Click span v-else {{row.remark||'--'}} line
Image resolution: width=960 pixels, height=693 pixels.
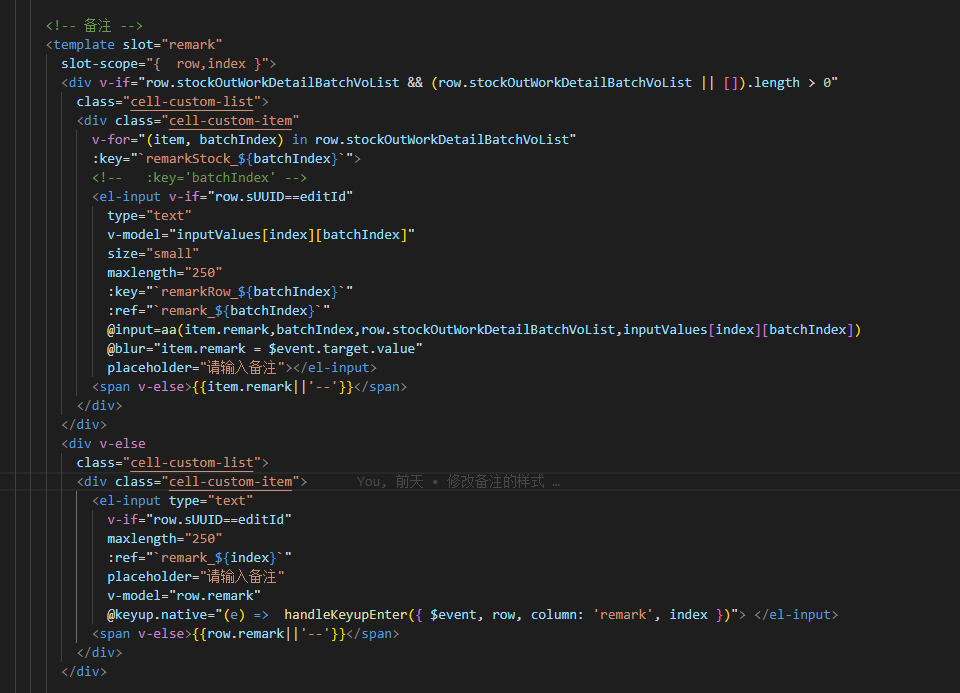(246, 633)
